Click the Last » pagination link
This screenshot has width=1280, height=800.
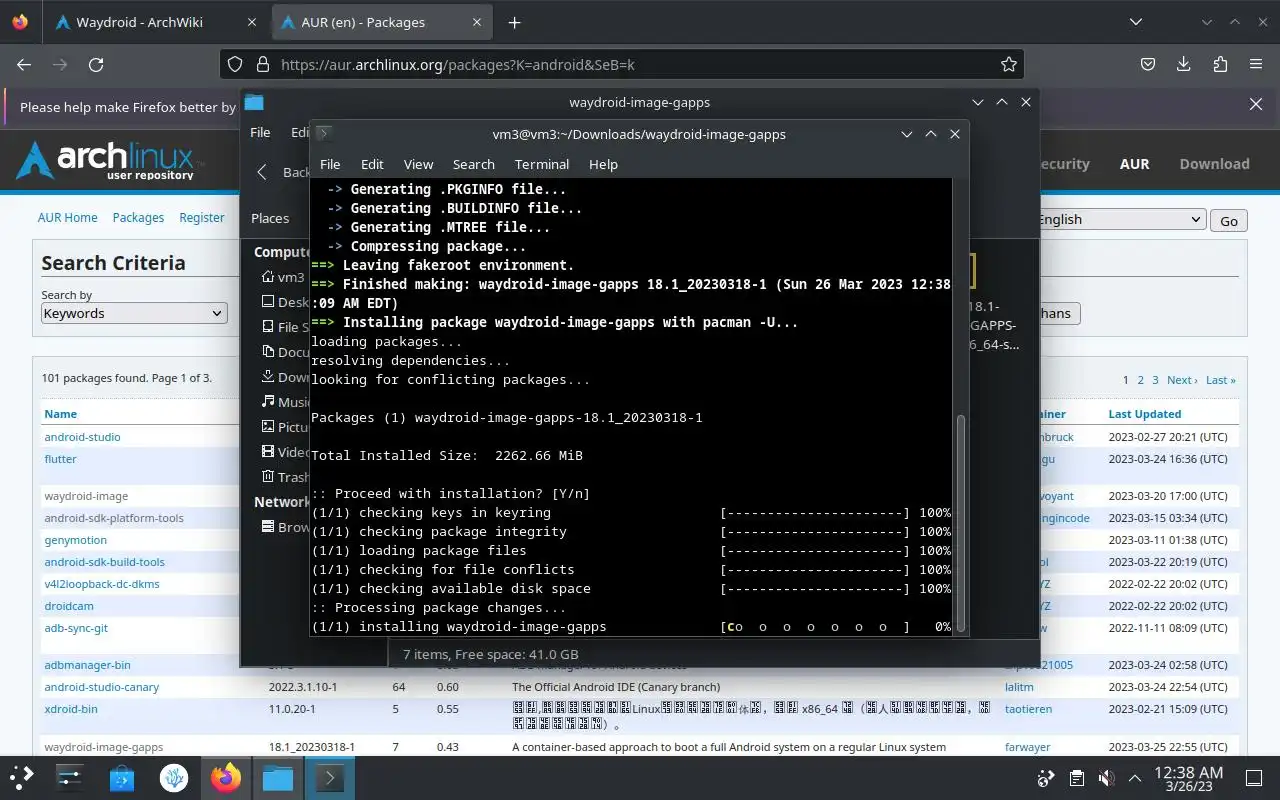[1220, 380]
